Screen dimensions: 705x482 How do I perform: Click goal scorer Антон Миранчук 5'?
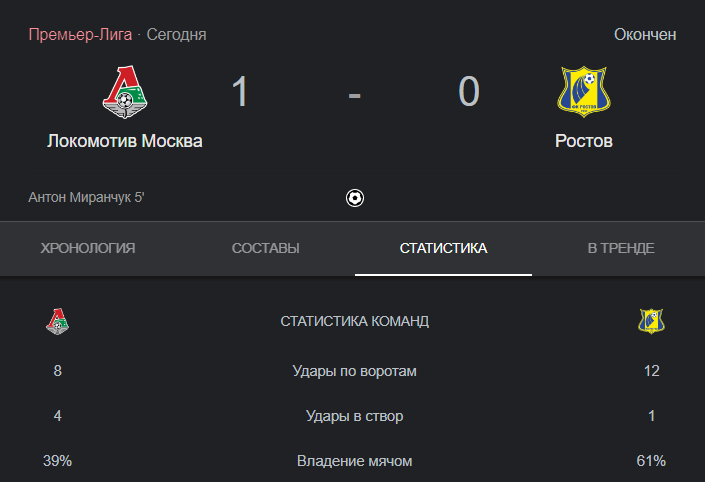coord(88,198)
